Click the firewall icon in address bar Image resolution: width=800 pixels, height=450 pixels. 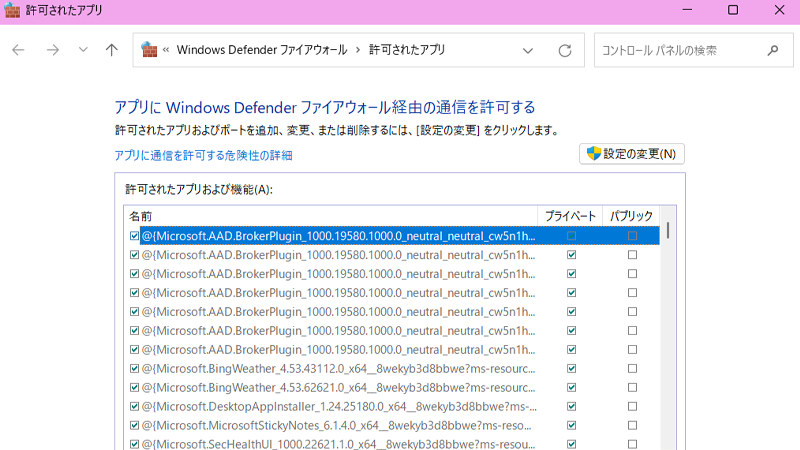click(x=149, y=50)
